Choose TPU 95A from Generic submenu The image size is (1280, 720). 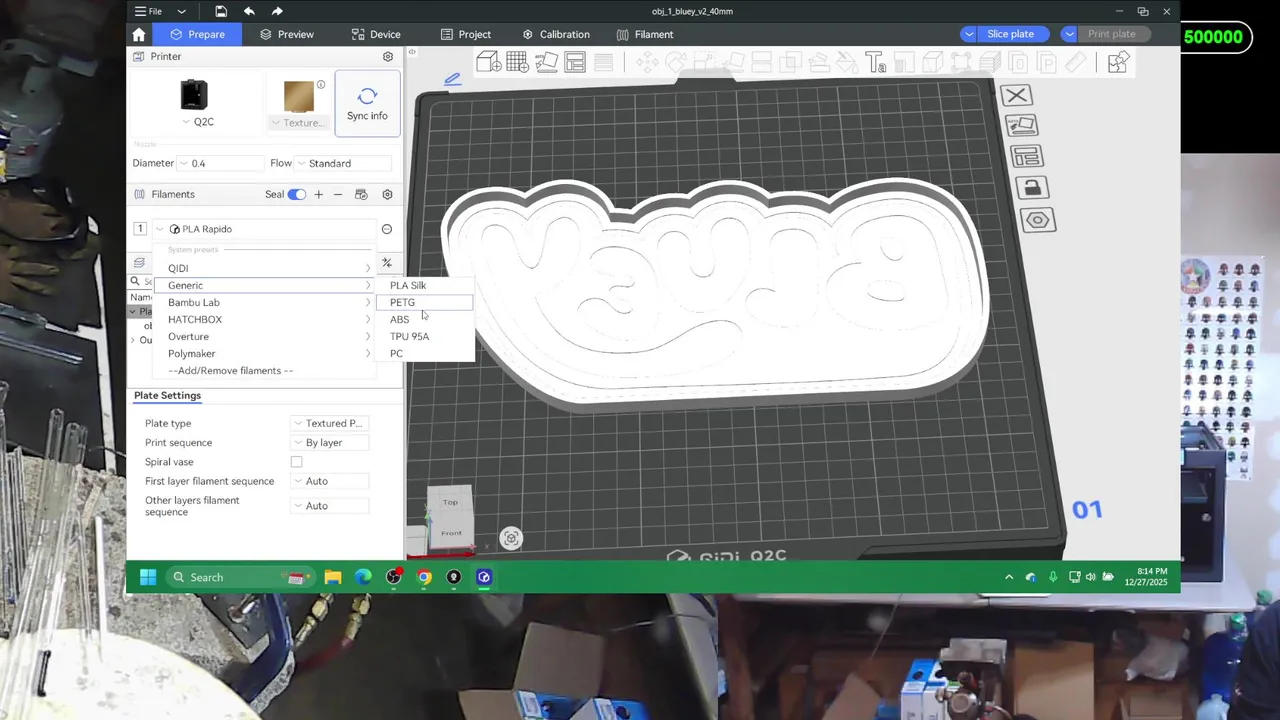click(424, 336)
